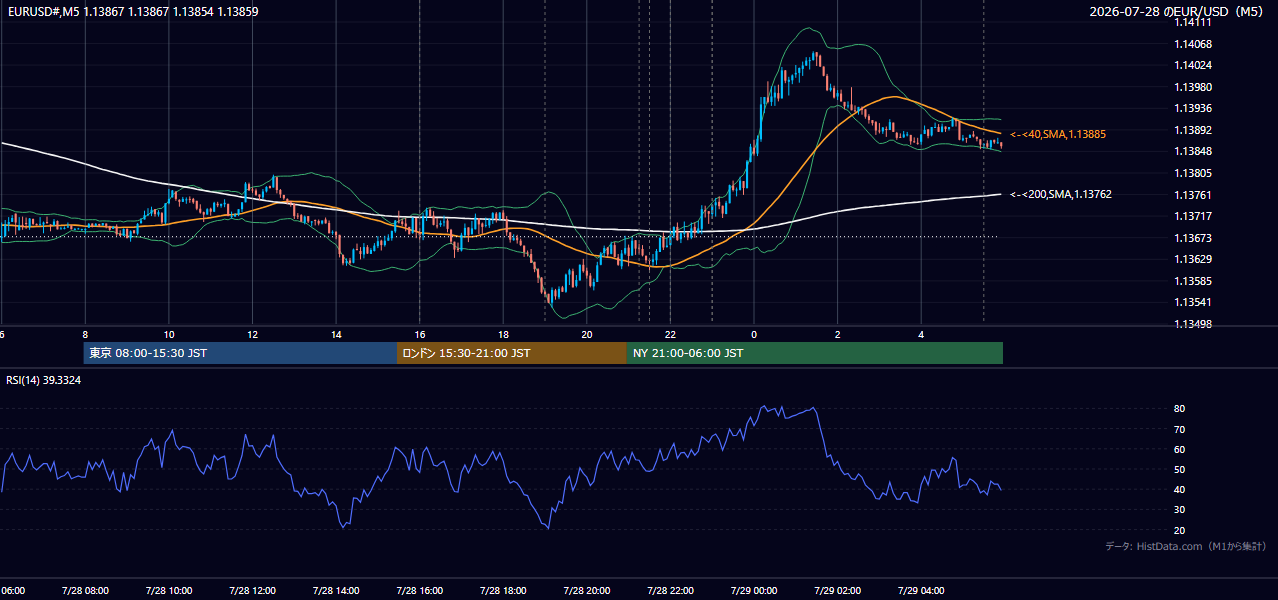Screen dimensions: 1278x600
Task: Click price axis value 1.13936
Action: tap(1194, 108)
